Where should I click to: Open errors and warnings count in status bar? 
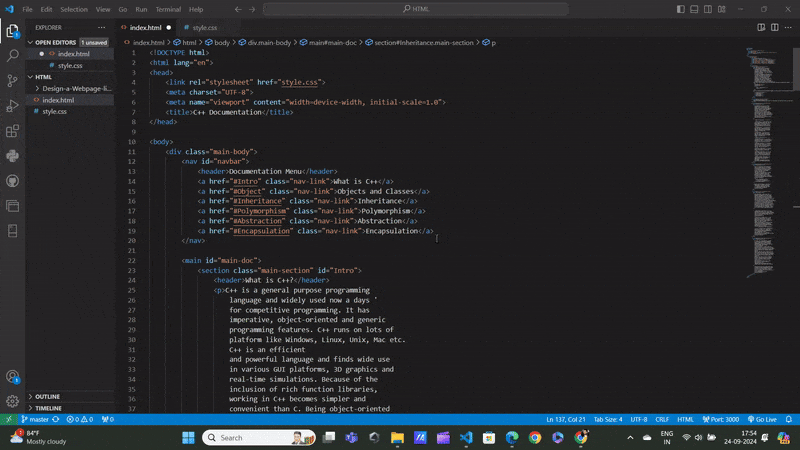[80, 419]
